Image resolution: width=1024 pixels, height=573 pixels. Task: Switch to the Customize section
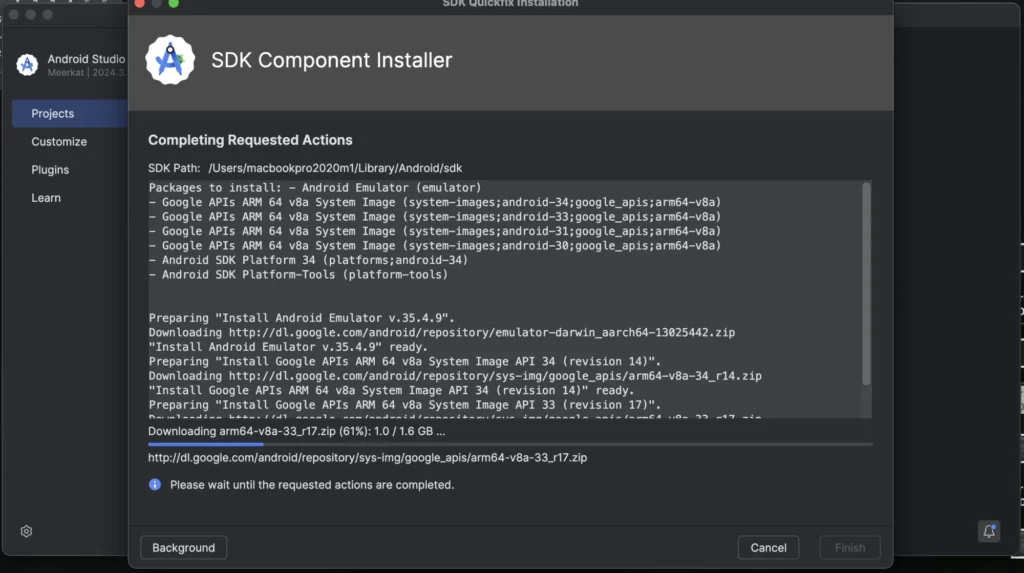(59, 142)
